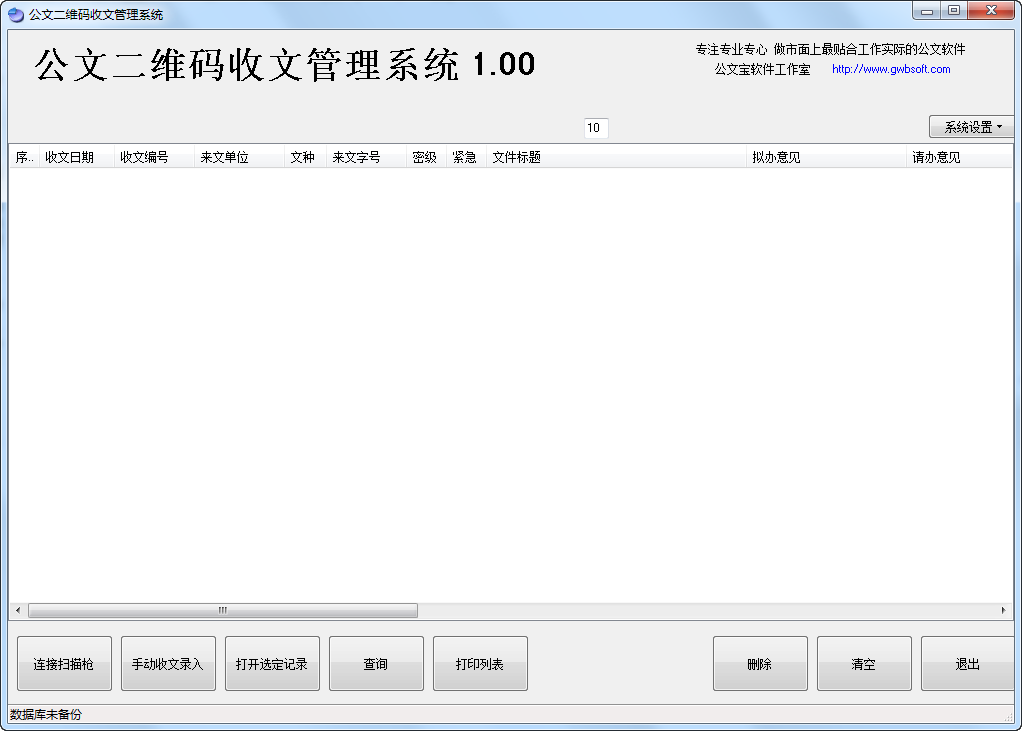
Task: Click the 来文单位 column header
Action: (x=239, y=157)
